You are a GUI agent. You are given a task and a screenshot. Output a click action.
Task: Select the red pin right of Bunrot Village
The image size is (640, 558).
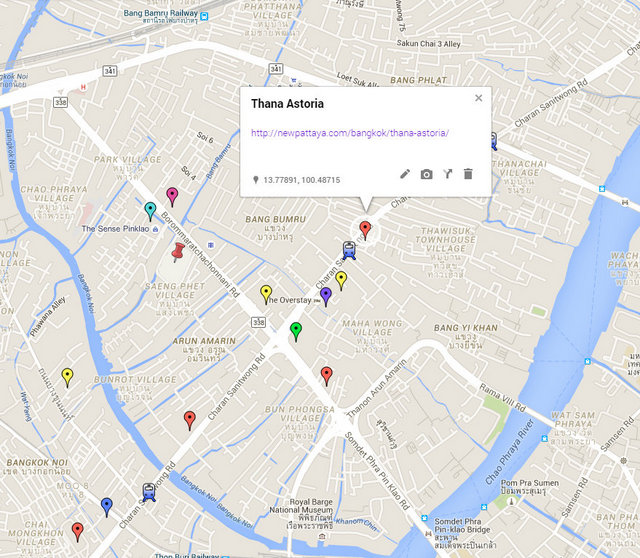[189, 420]
